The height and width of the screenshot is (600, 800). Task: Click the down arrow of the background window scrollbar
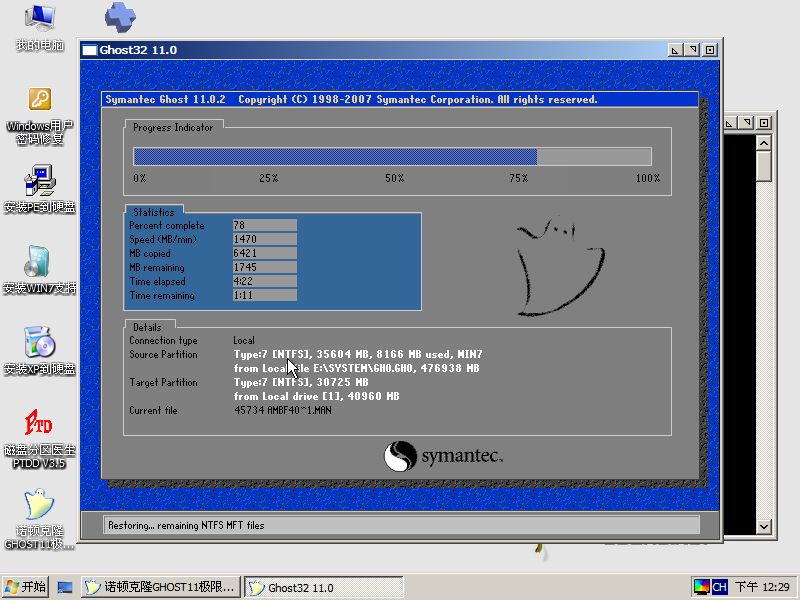(x=763, y=527)
